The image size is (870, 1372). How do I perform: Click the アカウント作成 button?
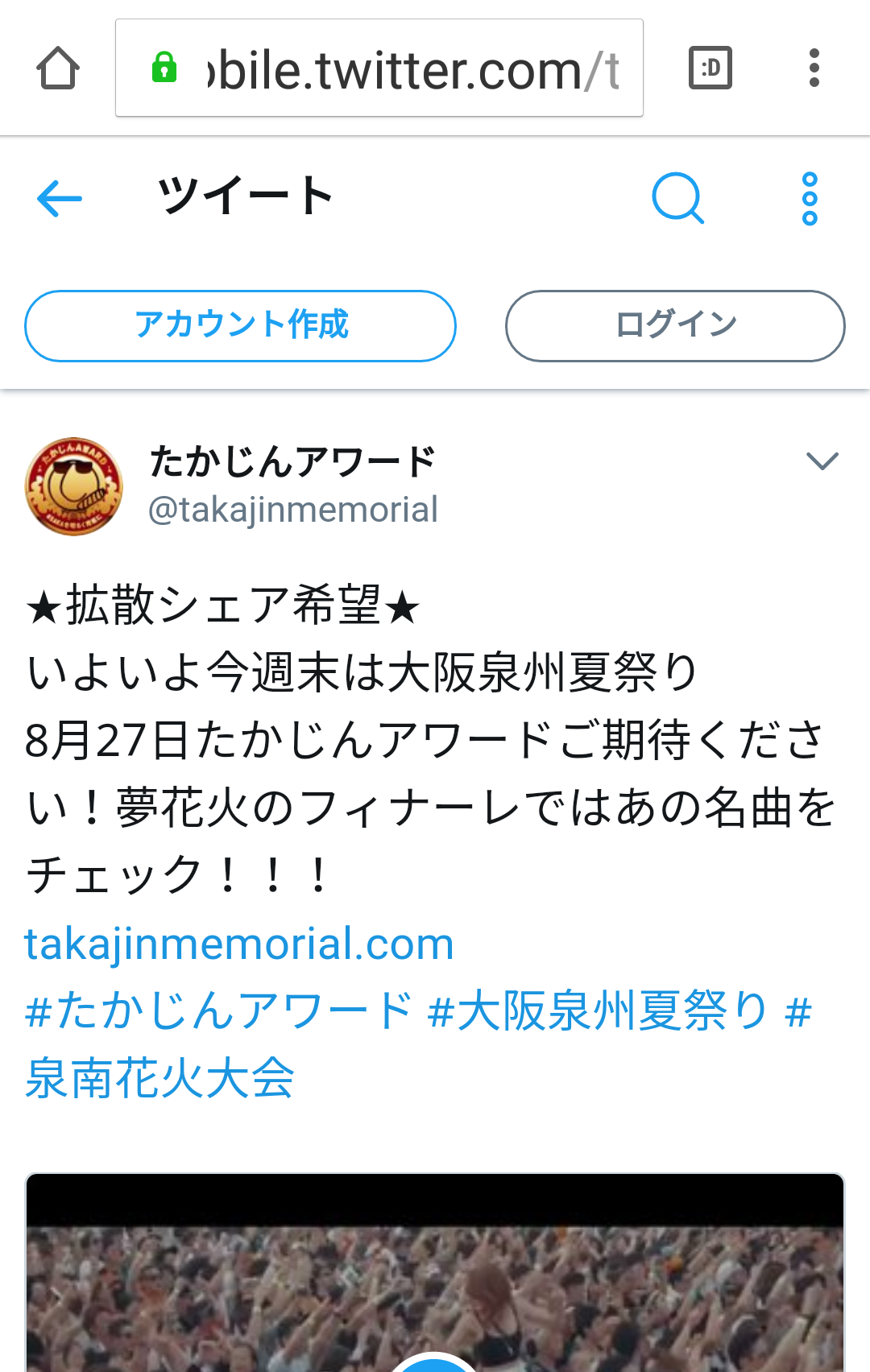240,326
